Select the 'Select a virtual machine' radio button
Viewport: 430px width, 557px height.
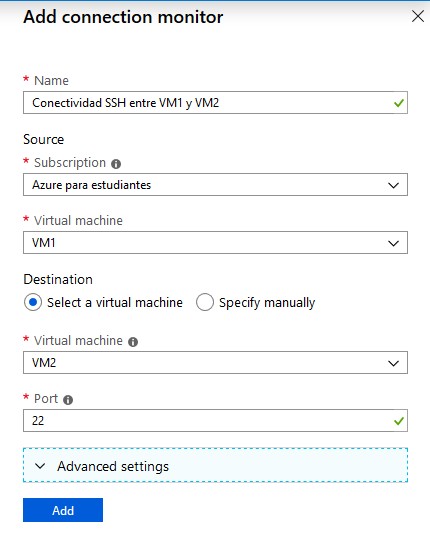point(33,302)
